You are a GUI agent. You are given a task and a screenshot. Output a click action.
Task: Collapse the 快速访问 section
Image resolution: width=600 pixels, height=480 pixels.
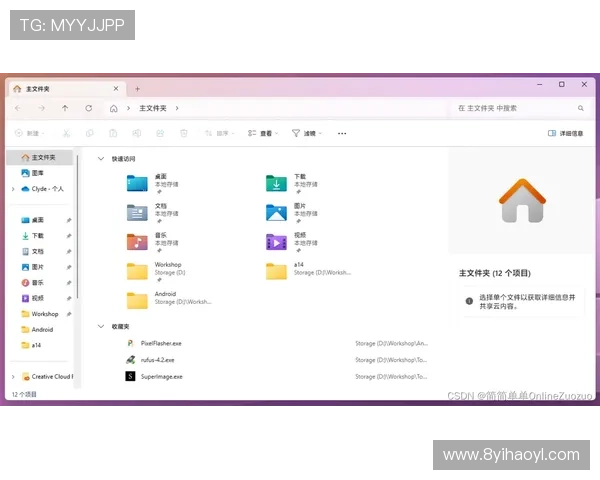tap(101, 158)
